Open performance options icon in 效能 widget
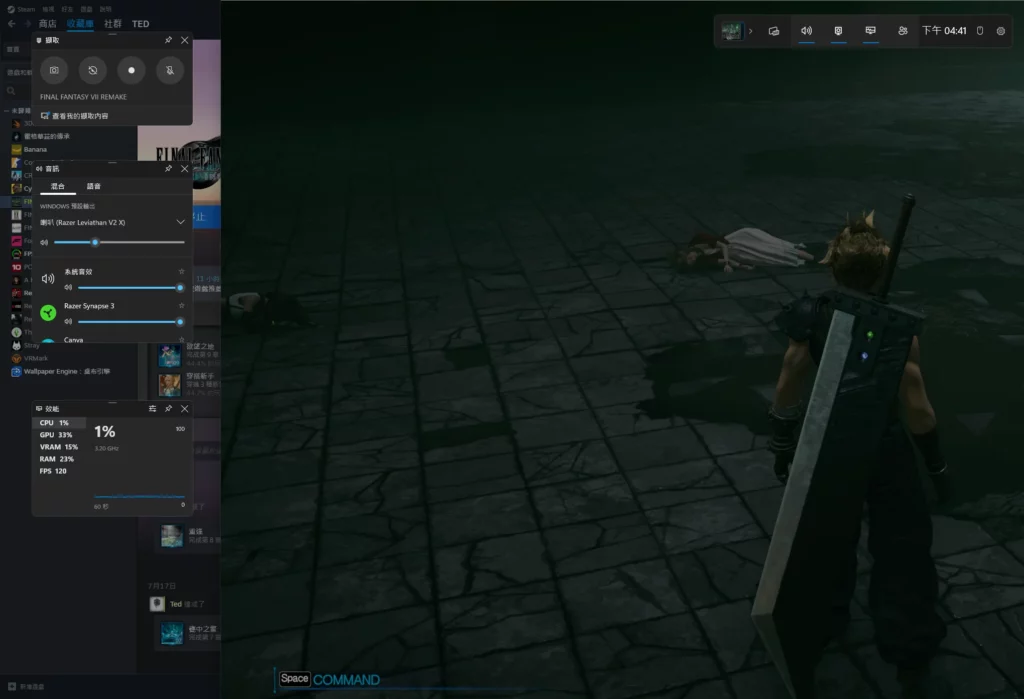The height and width of the screenshot is (699, 1024). click(152, 409)
